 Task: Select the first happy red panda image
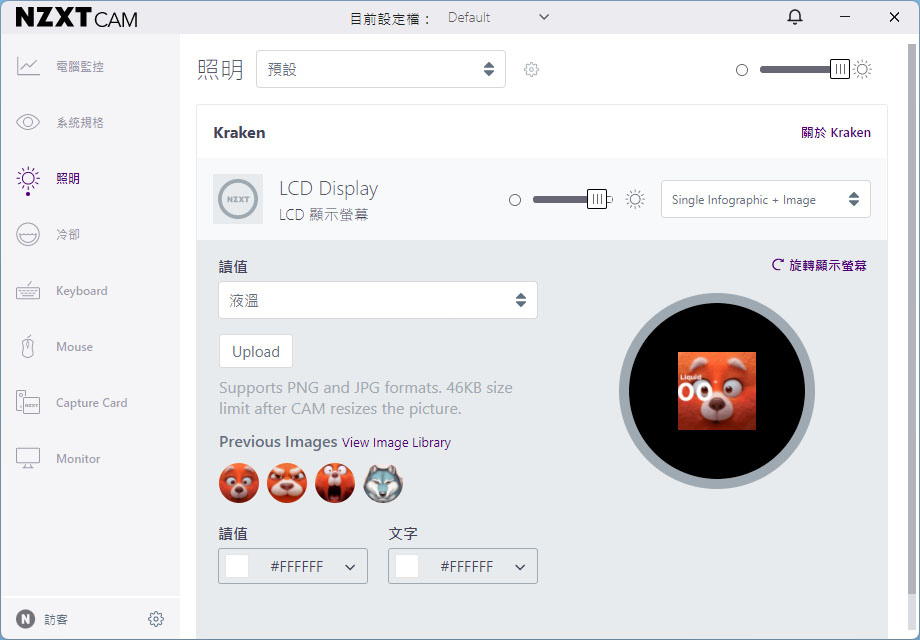[239, 483]
